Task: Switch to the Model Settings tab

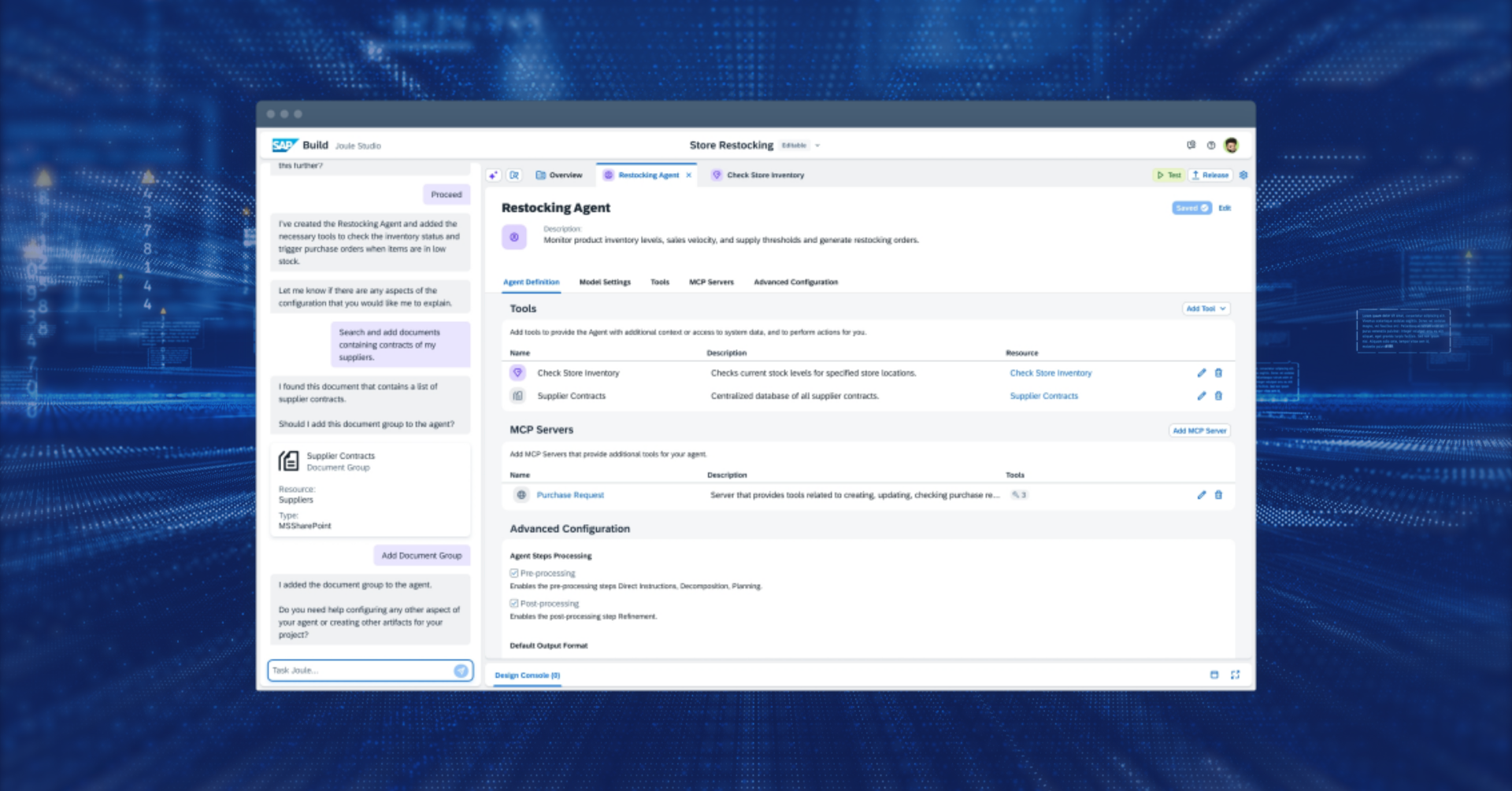Action: (x=605, y=282)
